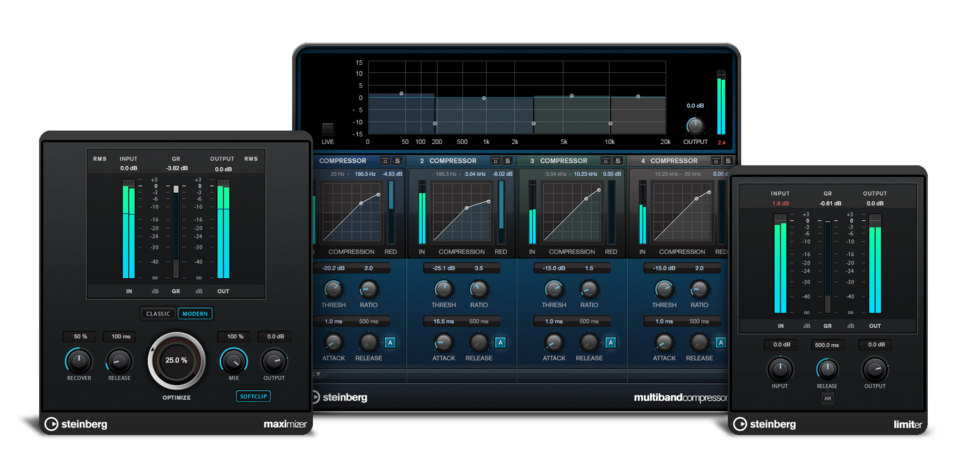This screenshot has height=465, width=960.
Task: Bypass band 1 in the multiband compressor
Action: tap(385, 161)
